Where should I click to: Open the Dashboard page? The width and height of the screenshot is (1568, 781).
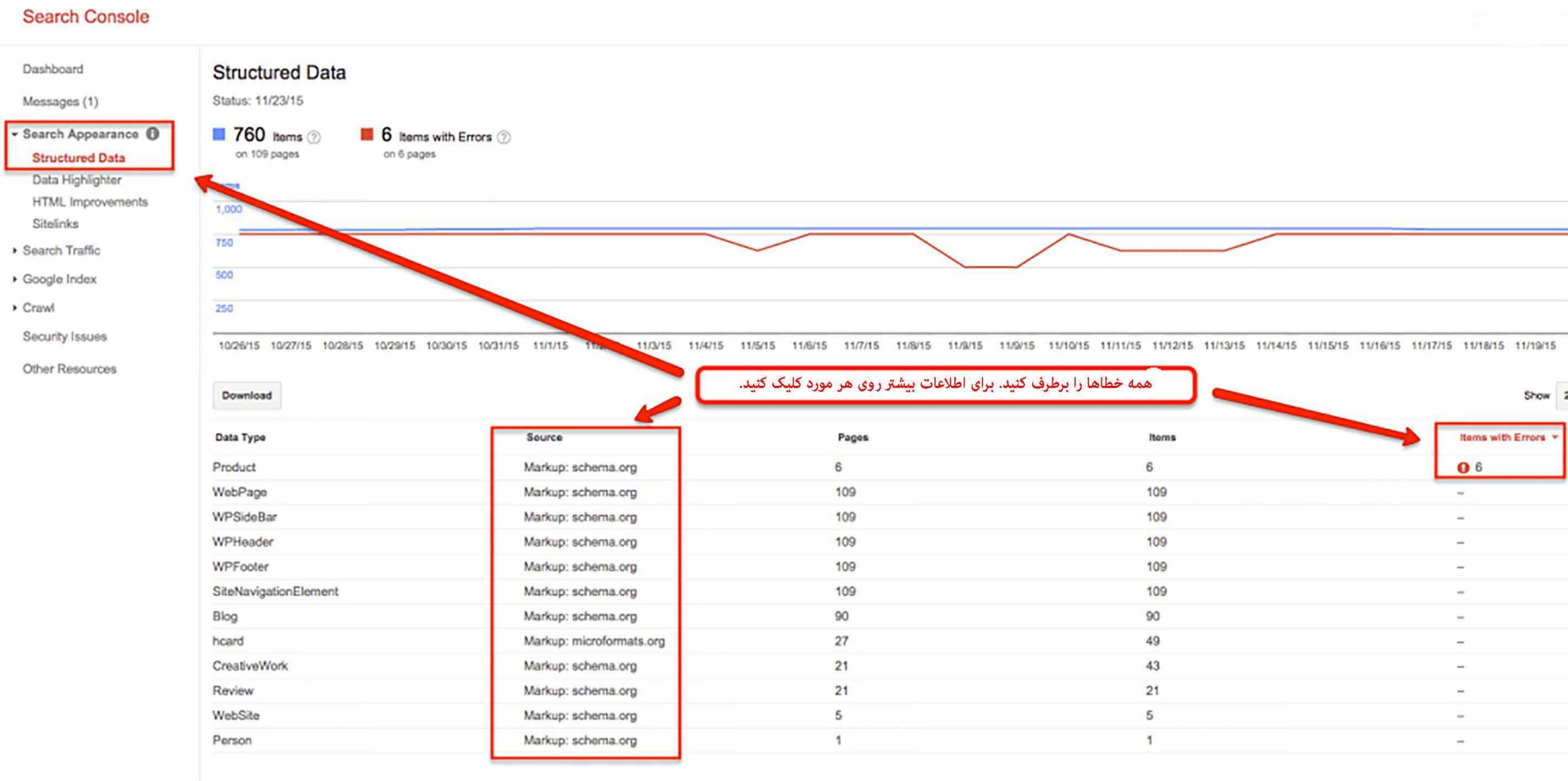53,69
